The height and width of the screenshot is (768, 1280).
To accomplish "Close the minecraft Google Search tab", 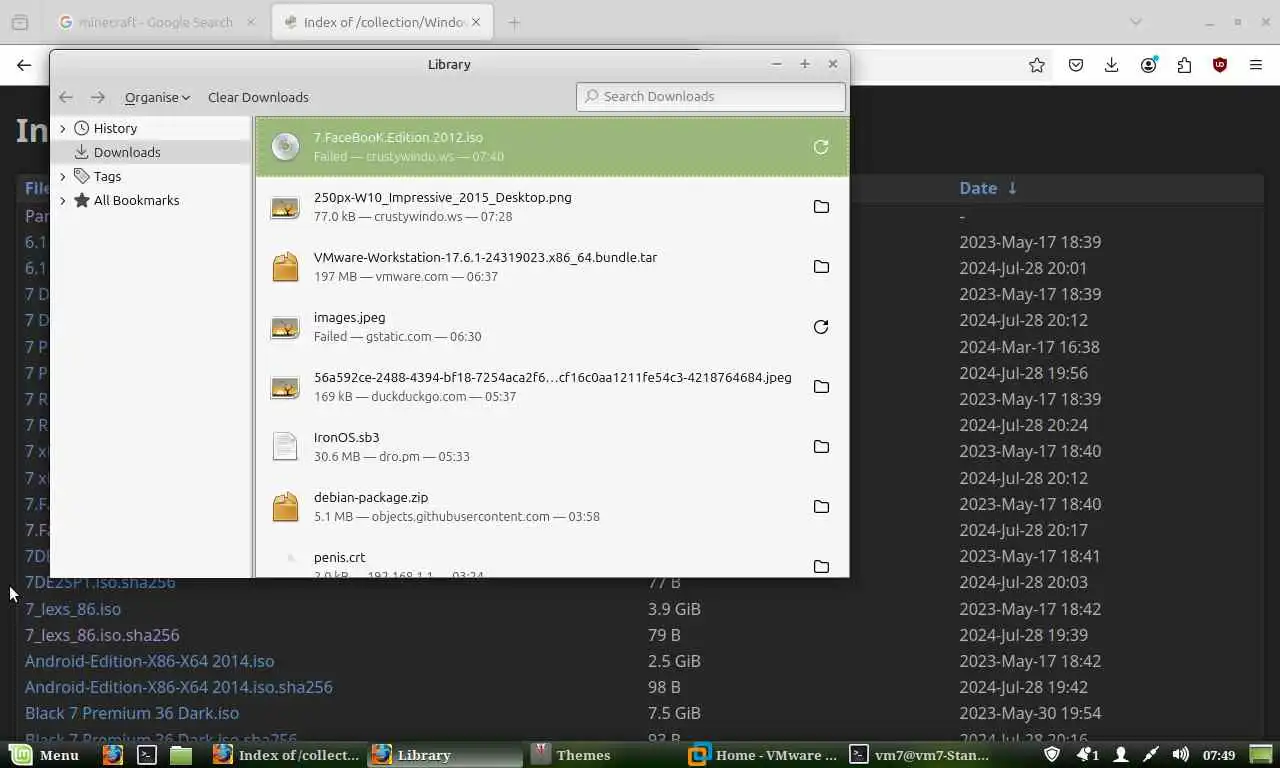I will (251, 22).
